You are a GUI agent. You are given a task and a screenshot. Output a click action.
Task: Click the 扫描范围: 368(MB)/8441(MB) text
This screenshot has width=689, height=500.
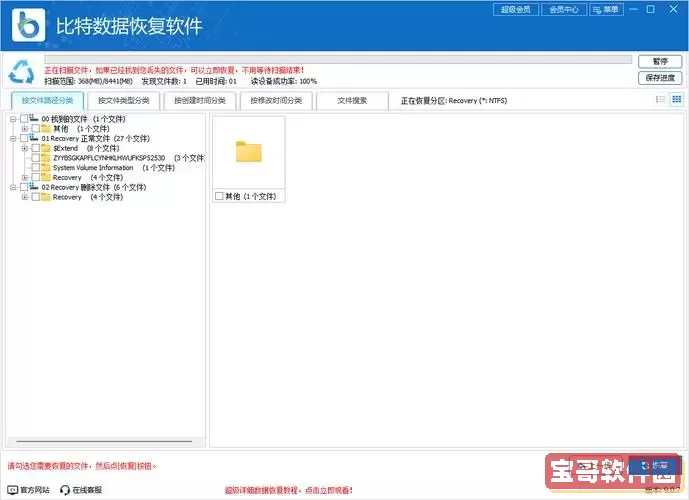coord(88,81)
